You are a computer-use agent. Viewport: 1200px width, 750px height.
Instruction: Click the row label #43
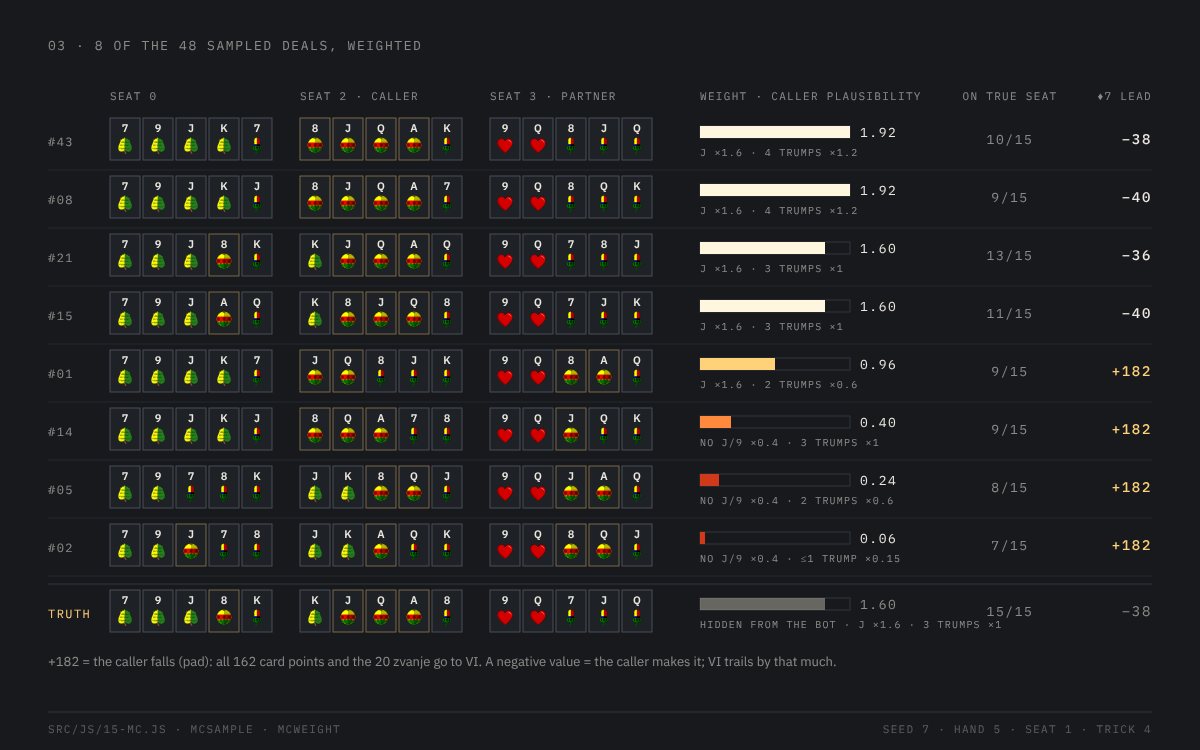(60, 142)
